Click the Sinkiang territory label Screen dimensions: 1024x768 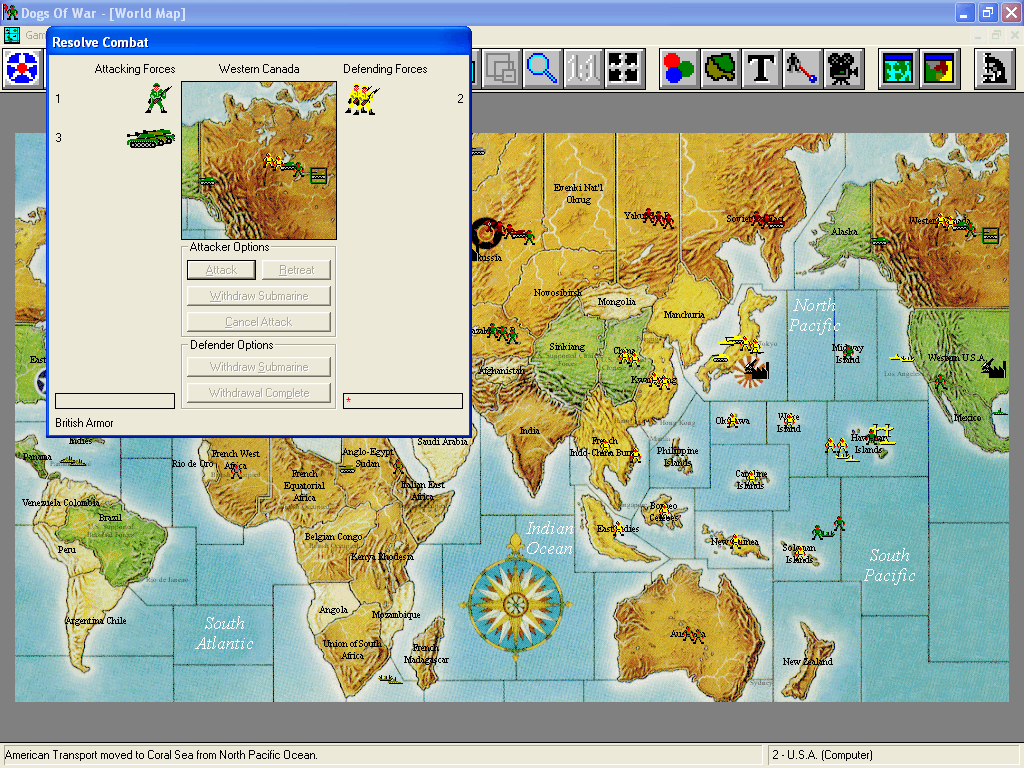pos(567,347)
